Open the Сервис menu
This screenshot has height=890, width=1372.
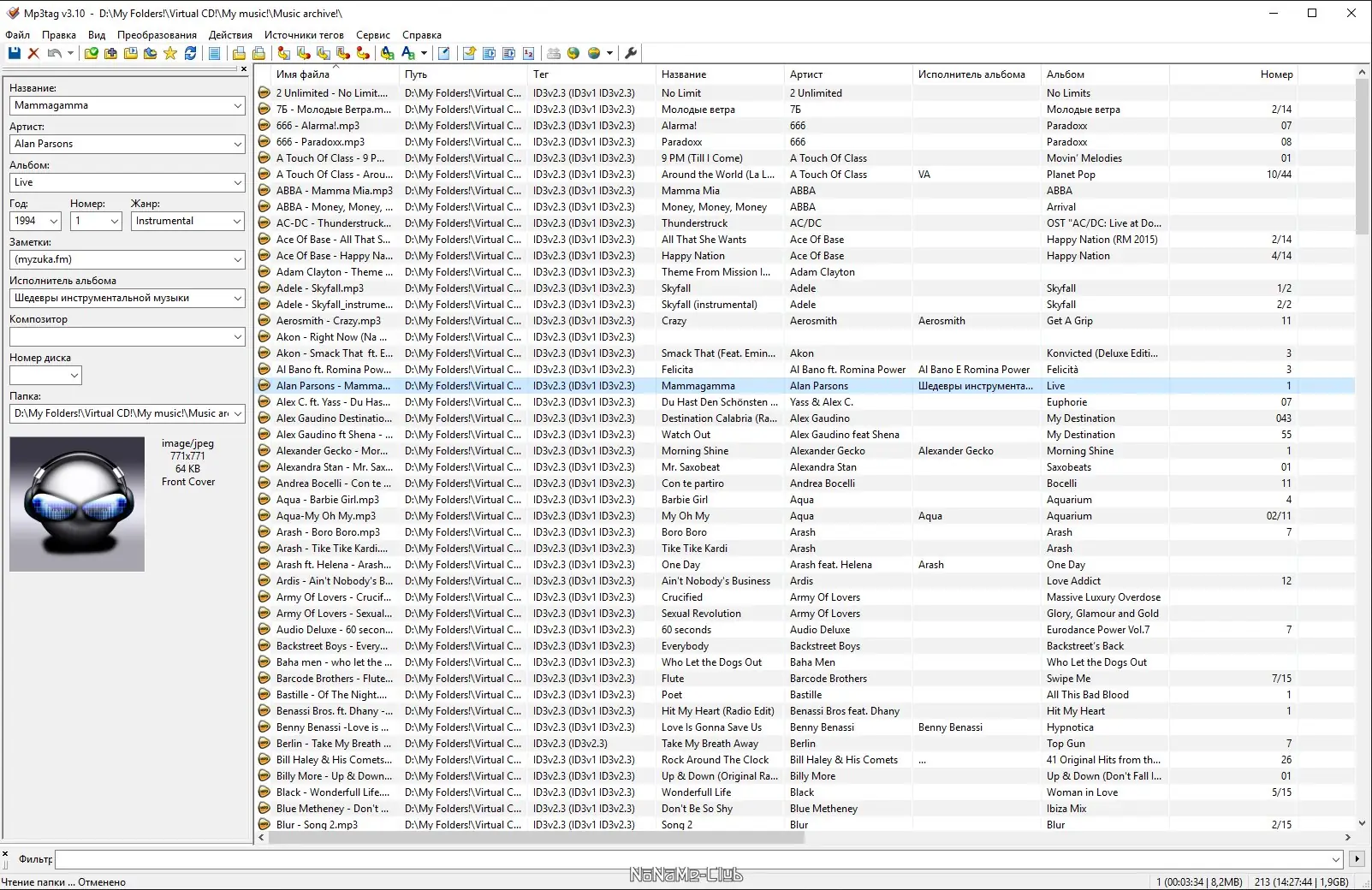click(x=372, y=35)
